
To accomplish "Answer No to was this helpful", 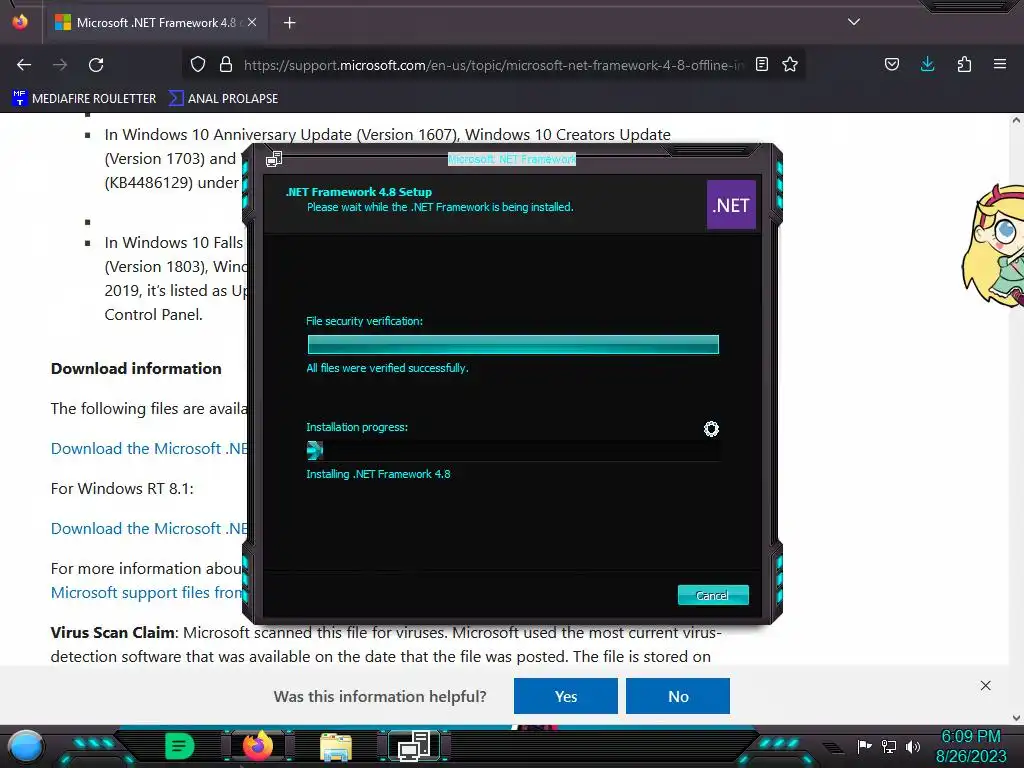I will [678, 696].
